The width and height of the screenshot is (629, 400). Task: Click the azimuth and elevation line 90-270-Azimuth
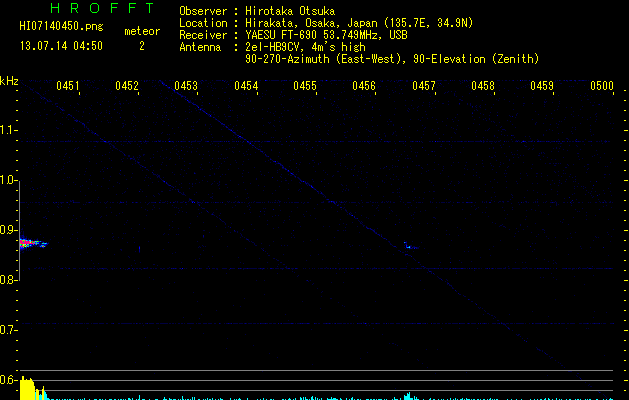(x=392, y=59)
